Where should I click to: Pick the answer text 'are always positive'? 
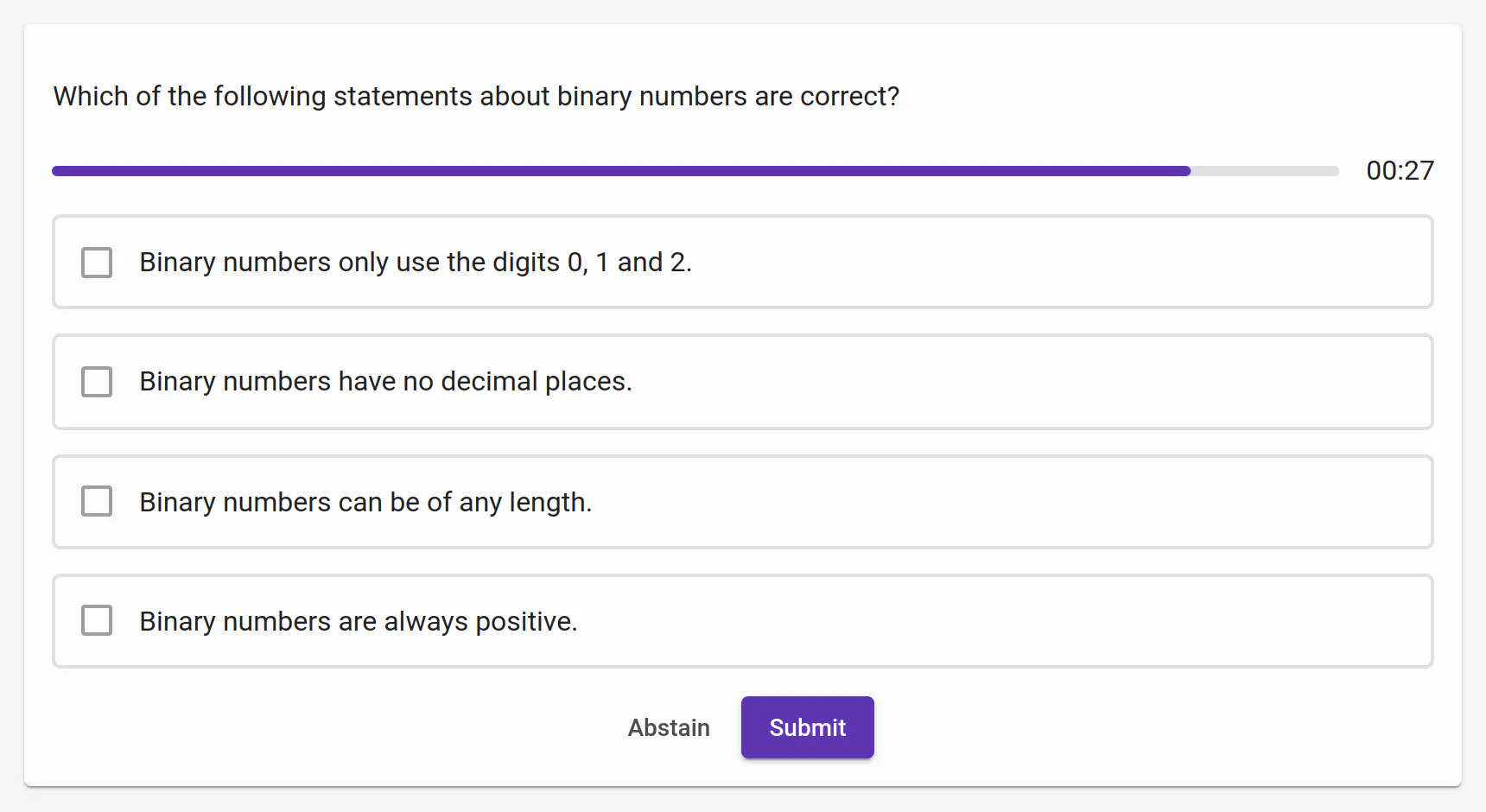pos(359,621)
